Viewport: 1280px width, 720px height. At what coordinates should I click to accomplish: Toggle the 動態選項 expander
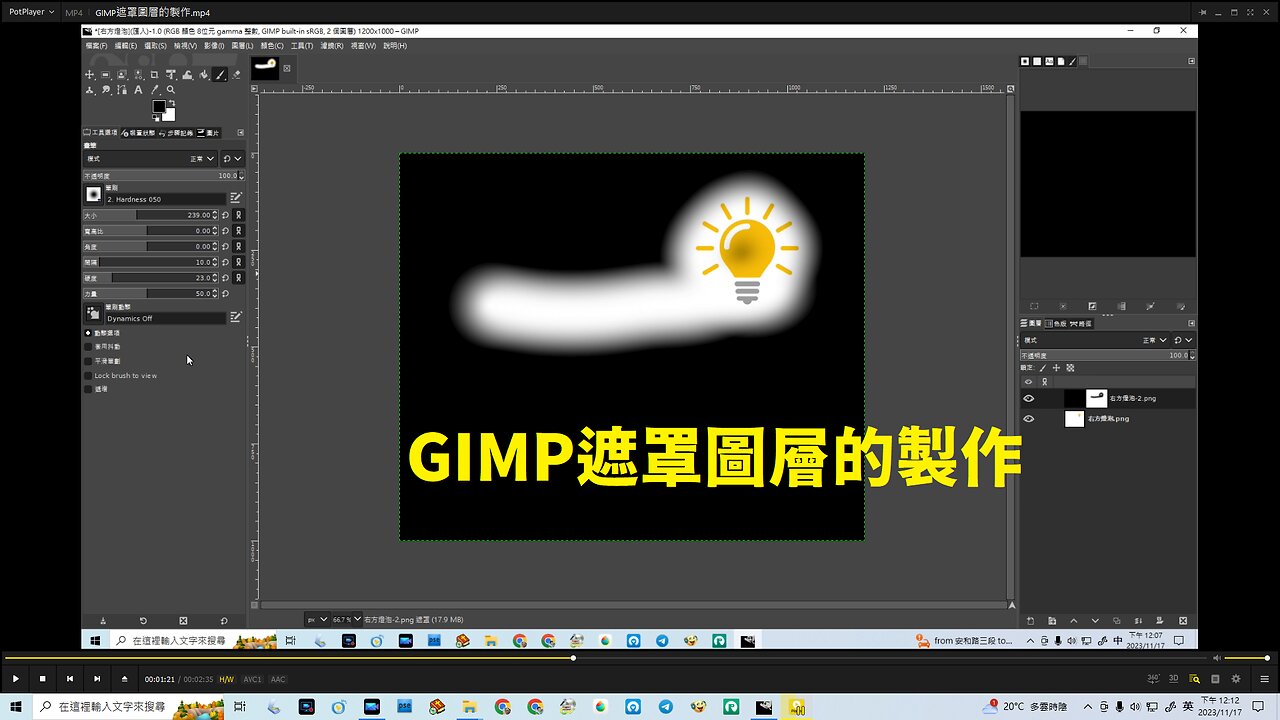click(x=88, y=332)
